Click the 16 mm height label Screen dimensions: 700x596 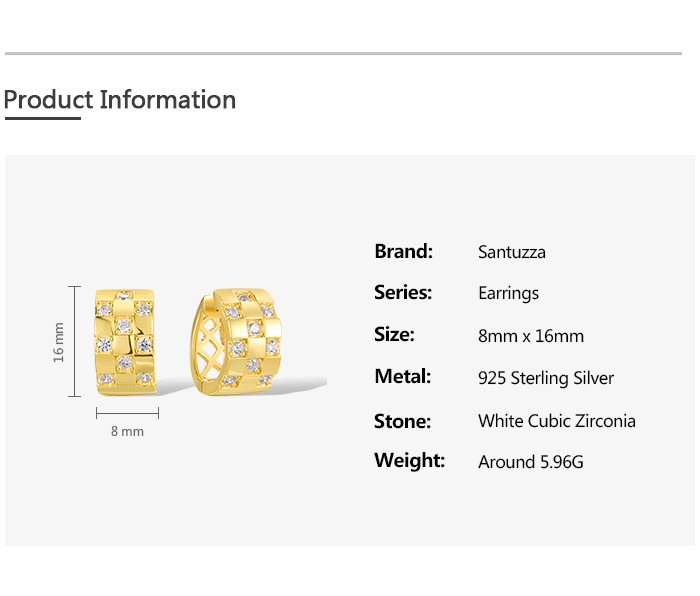point(59,341)
